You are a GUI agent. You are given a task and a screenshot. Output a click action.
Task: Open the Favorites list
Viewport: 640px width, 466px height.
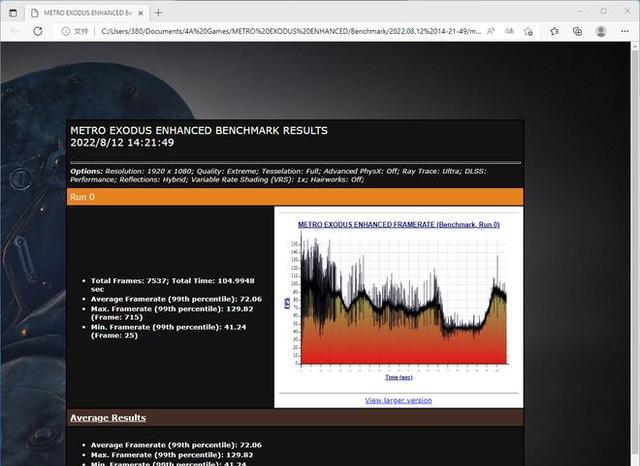pyautogui.click(x=554, y=31)
